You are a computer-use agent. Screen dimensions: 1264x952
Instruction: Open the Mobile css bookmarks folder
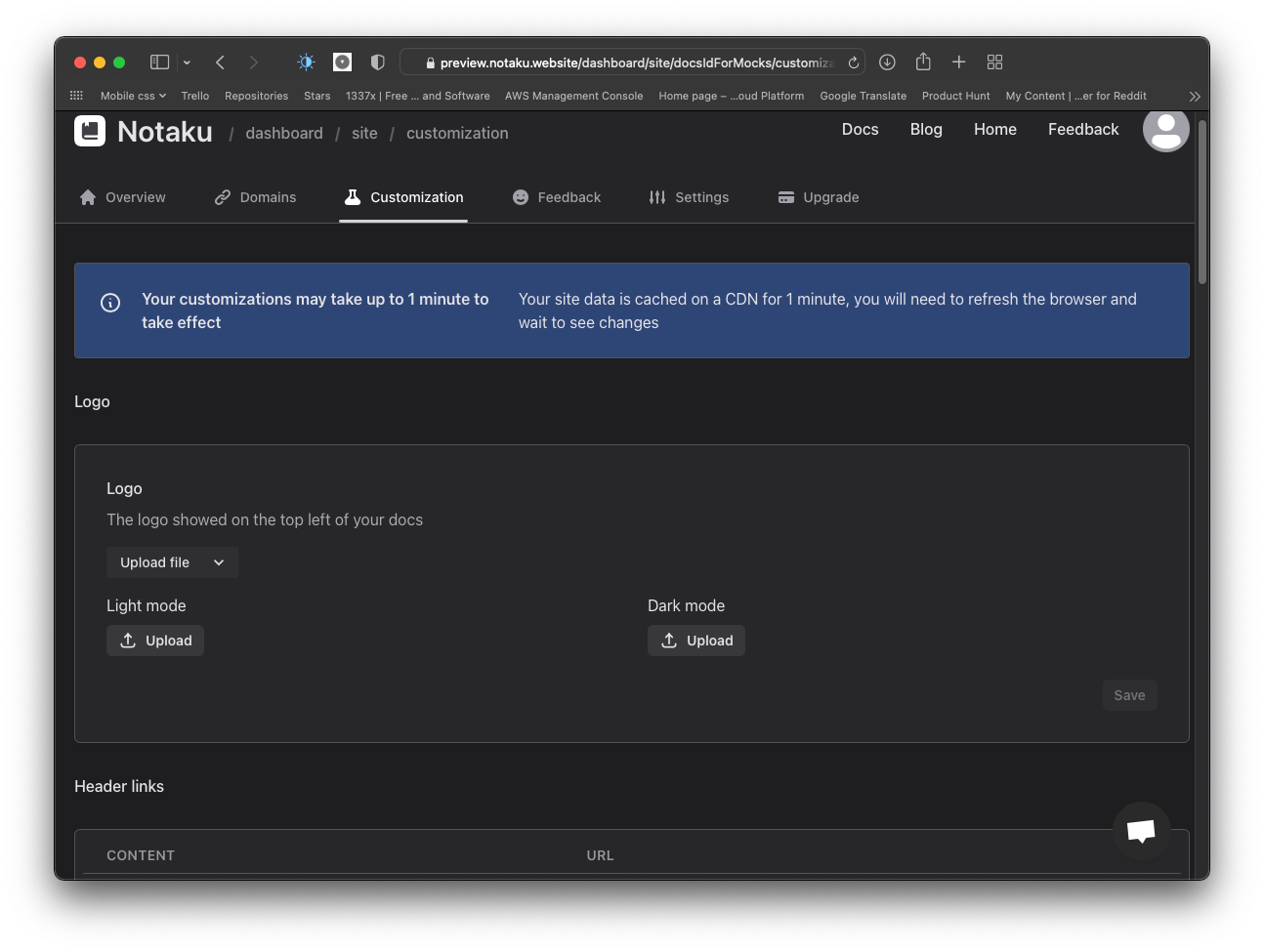click(x=133, y=96)
